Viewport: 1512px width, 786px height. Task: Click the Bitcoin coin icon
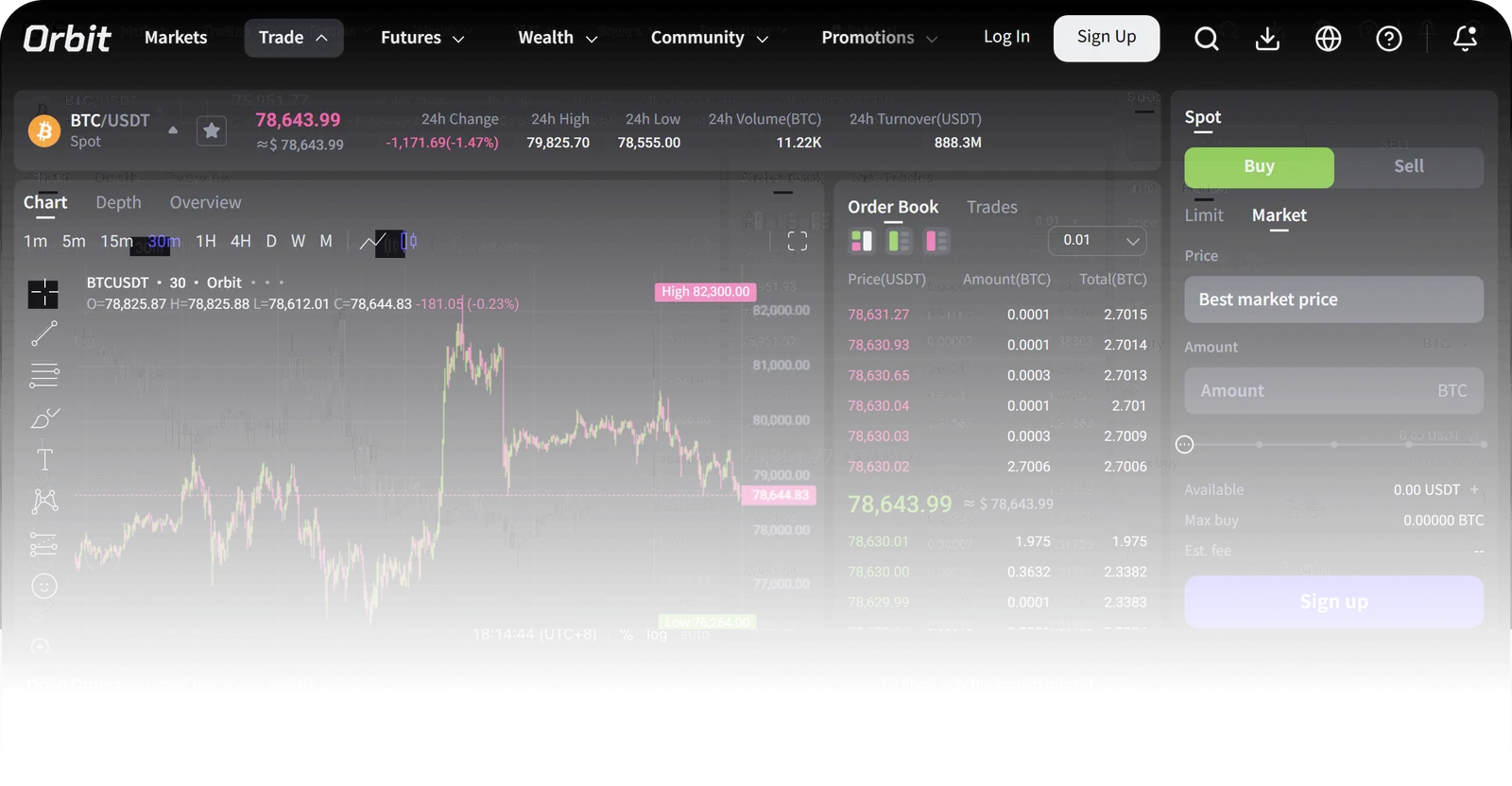[x=43, y=130]
